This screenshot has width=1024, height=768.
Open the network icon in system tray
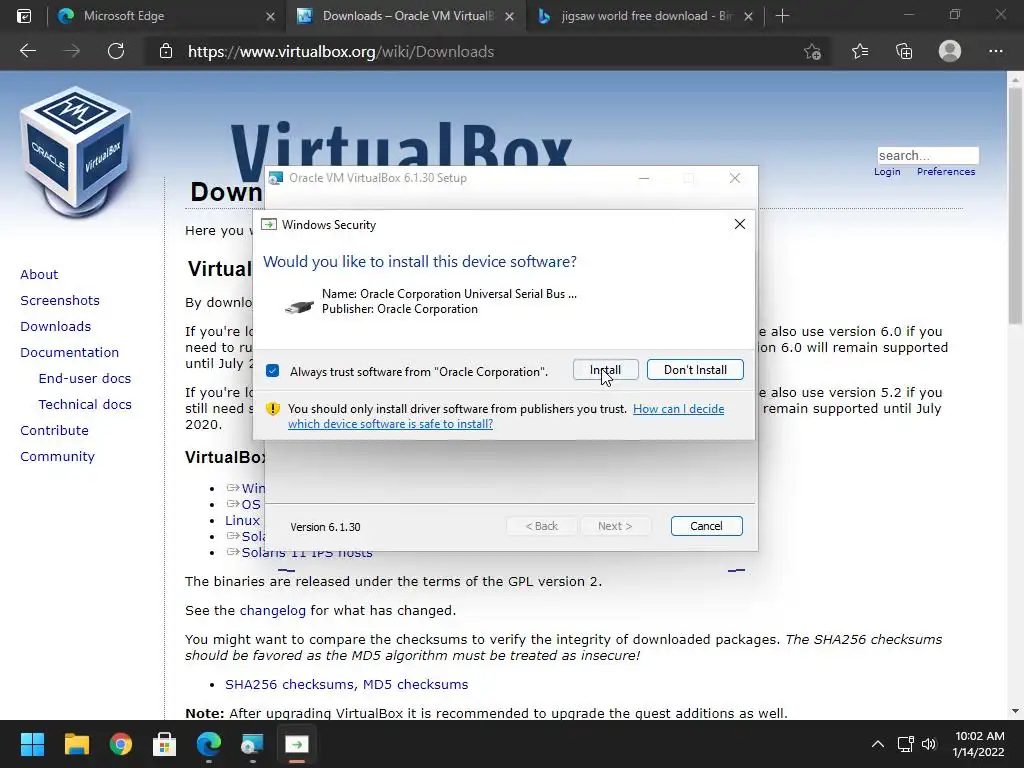click(x=905, y=744)
